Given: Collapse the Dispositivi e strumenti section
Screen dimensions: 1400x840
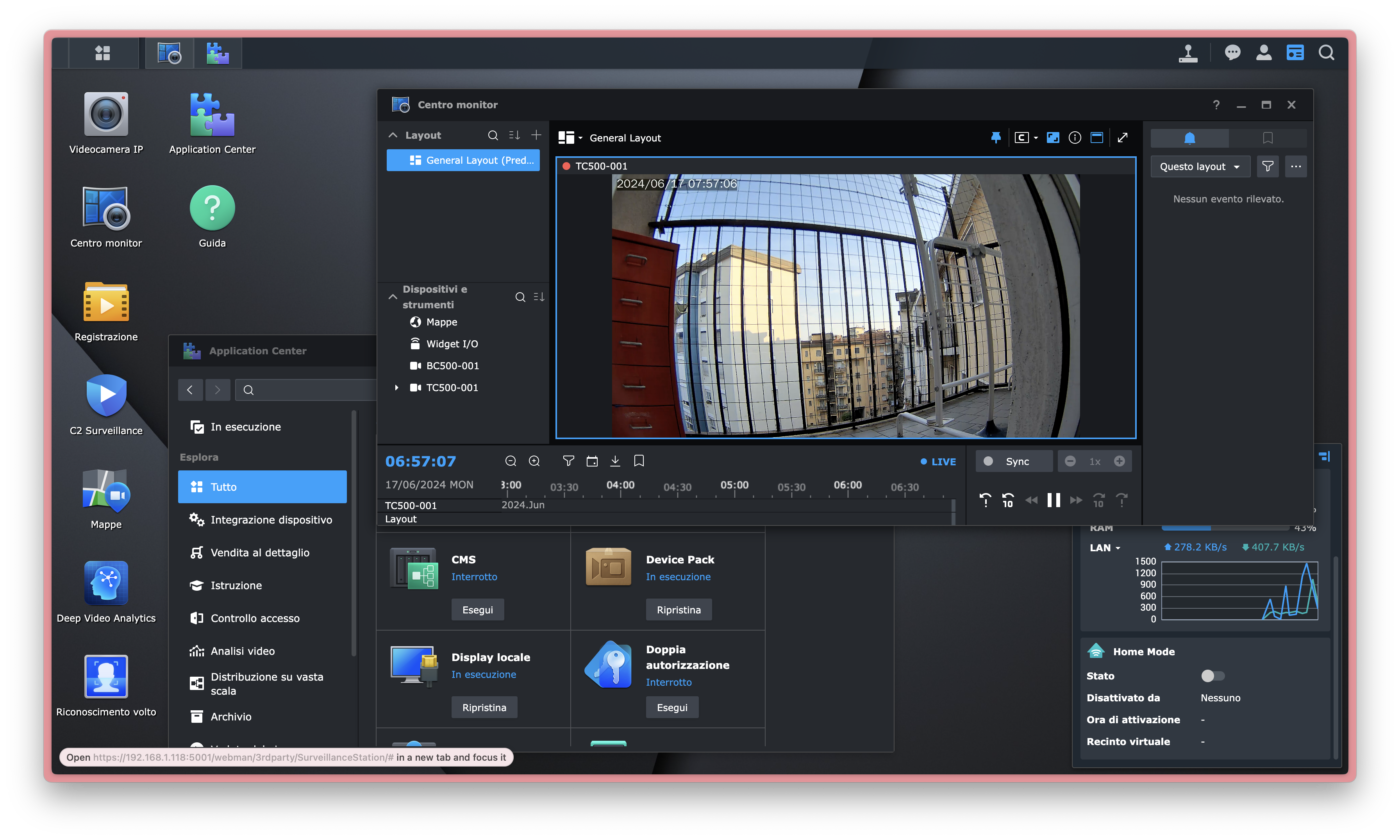Looking at the screenshot, I should click(x=392, y=296).
